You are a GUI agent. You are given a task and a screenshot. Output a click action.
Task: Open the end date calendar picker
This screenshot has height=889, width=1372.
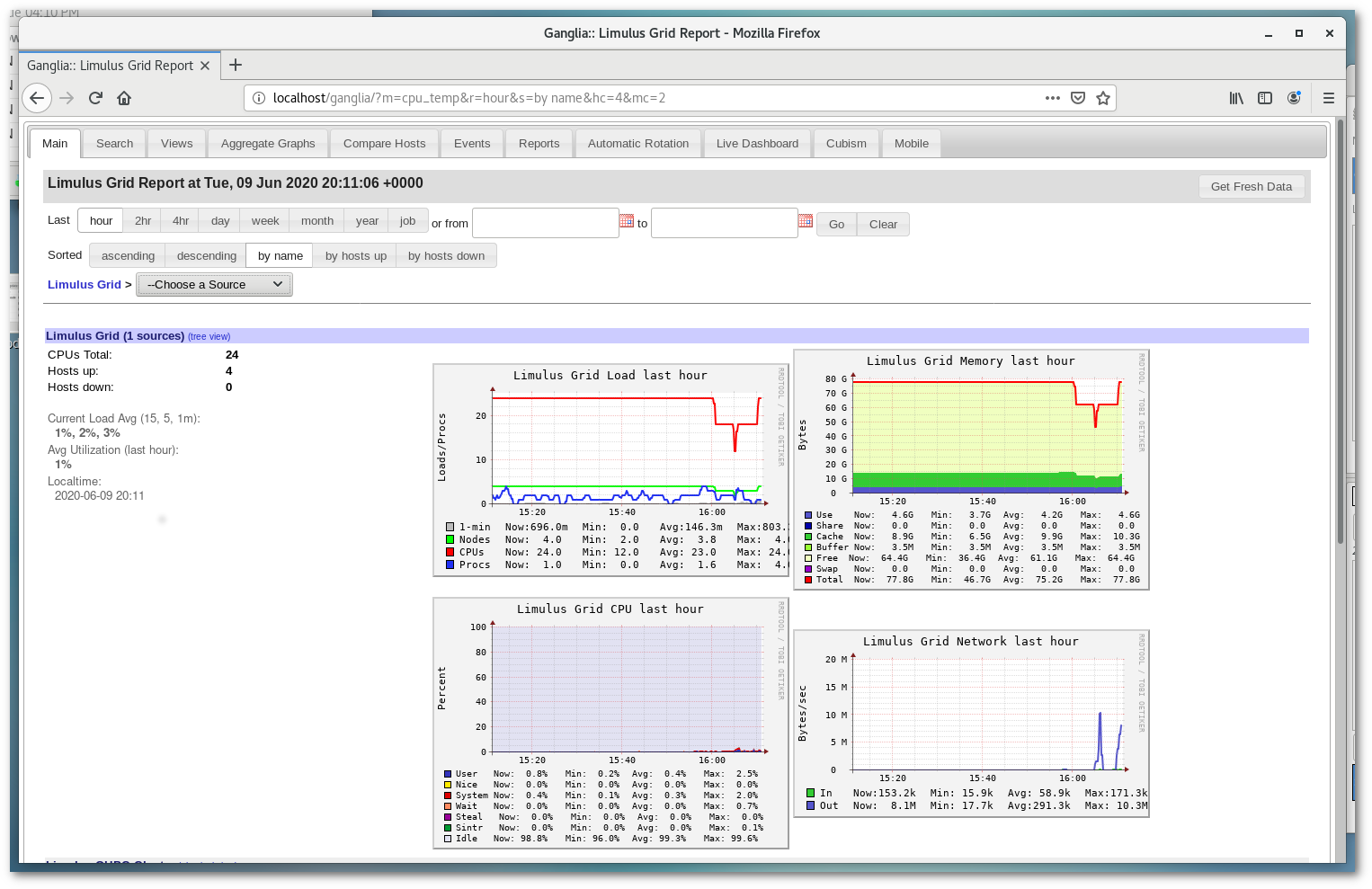pos(806,221)
